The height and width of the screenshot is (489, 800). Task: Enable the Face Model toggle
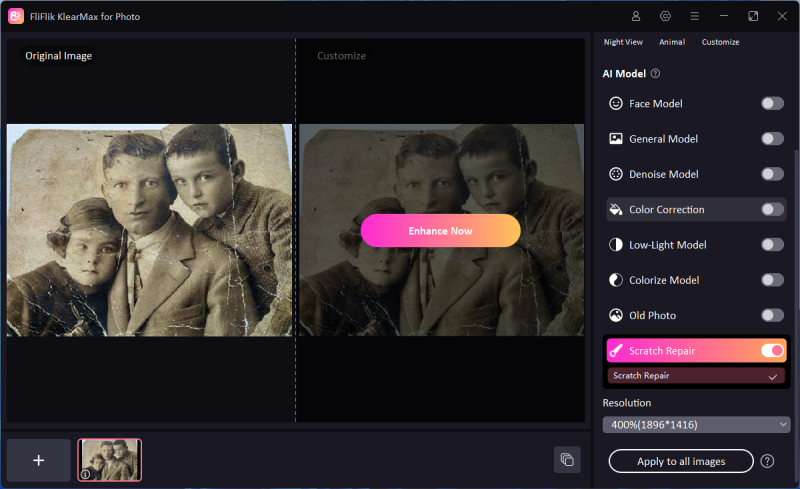(x=772, y=104)
